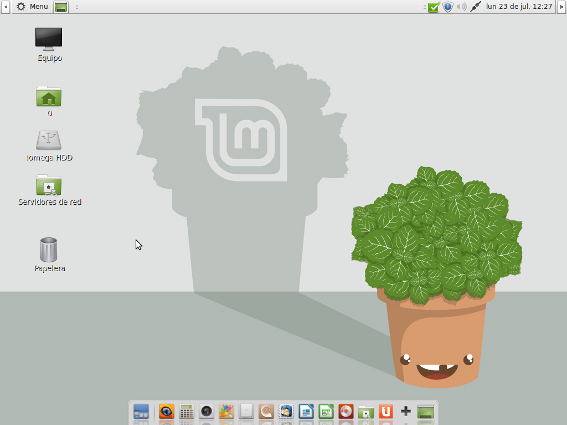Open Thunderbird mail stamp icon in dock

click(x=286, y=412)
